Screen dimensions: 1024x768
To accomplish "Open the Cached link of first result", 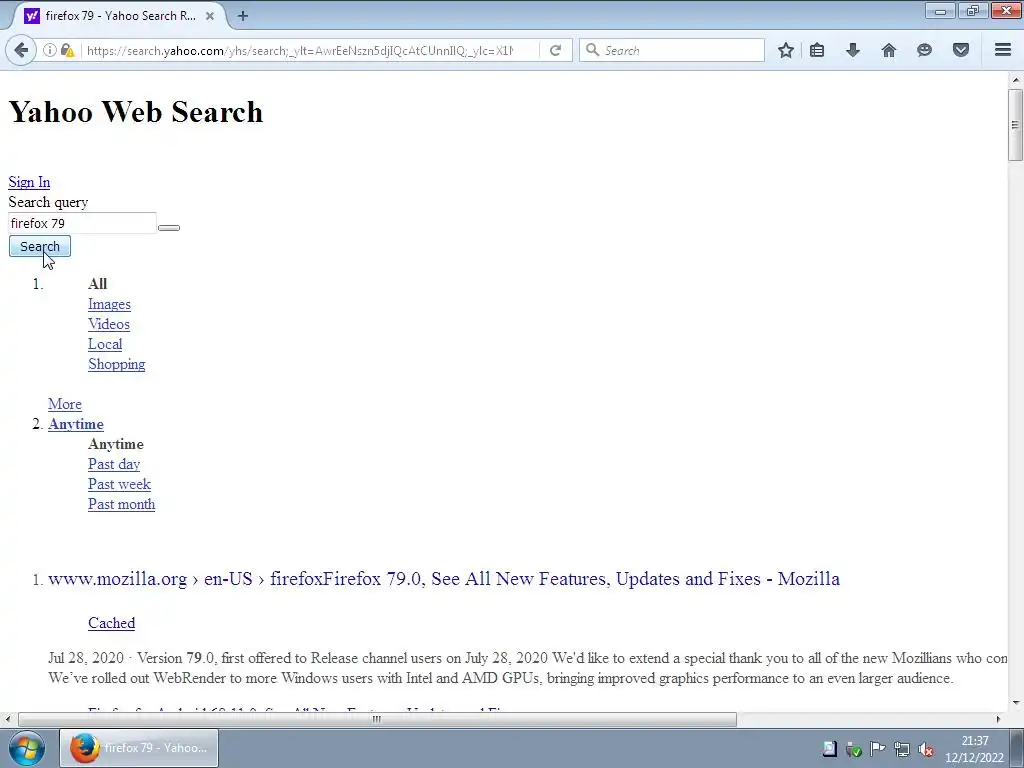I will 112,623.
